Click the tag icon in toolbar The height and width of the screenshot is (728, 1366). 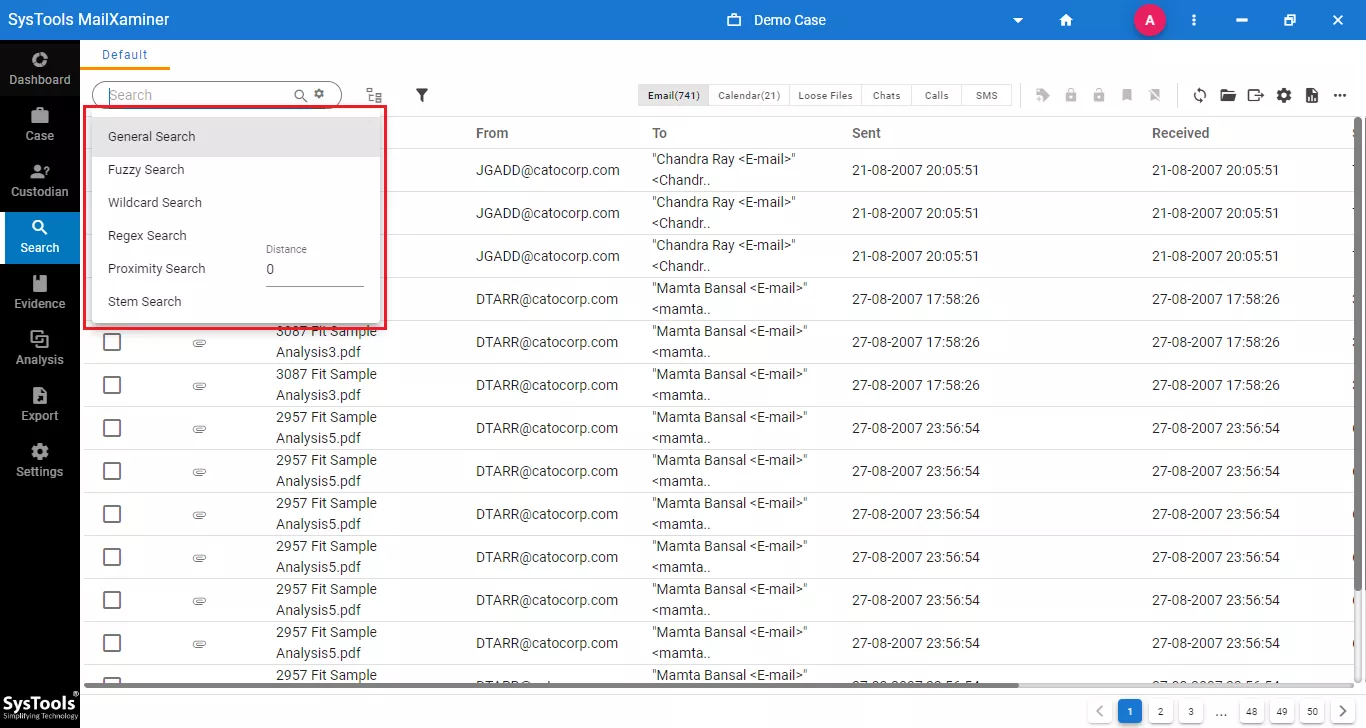pyautogui.click(x=1043, y=95)
